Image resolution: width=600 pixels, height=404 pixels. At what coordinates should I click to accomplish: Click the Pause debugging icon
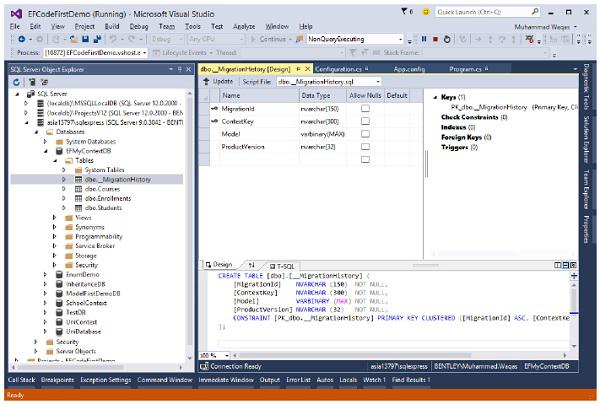(425, 38)
